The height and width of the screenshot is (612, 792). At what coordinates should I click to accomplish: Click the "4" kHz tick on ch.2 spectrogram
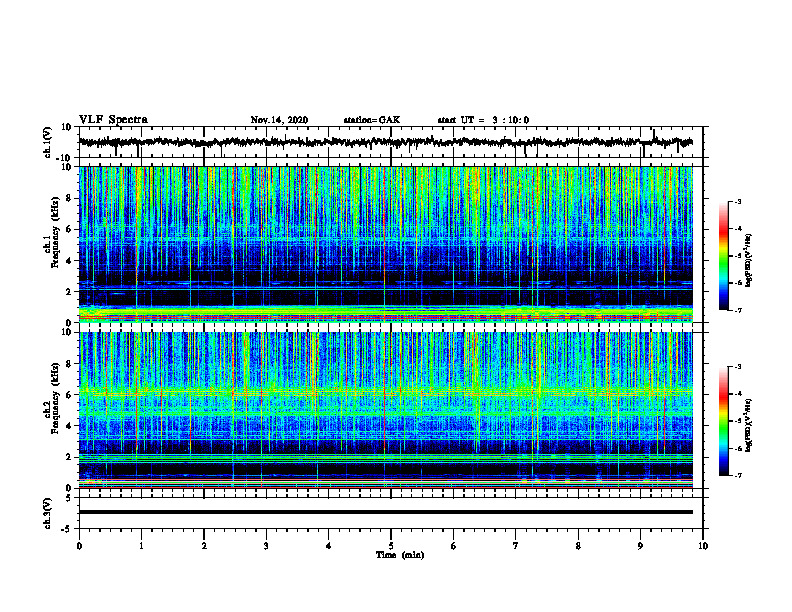(x=70, y=426)
